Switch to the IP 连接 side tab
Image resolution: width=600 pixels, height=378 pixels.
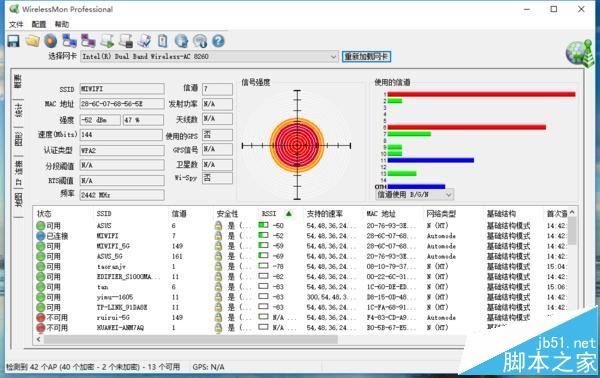[x=18, y=173]
